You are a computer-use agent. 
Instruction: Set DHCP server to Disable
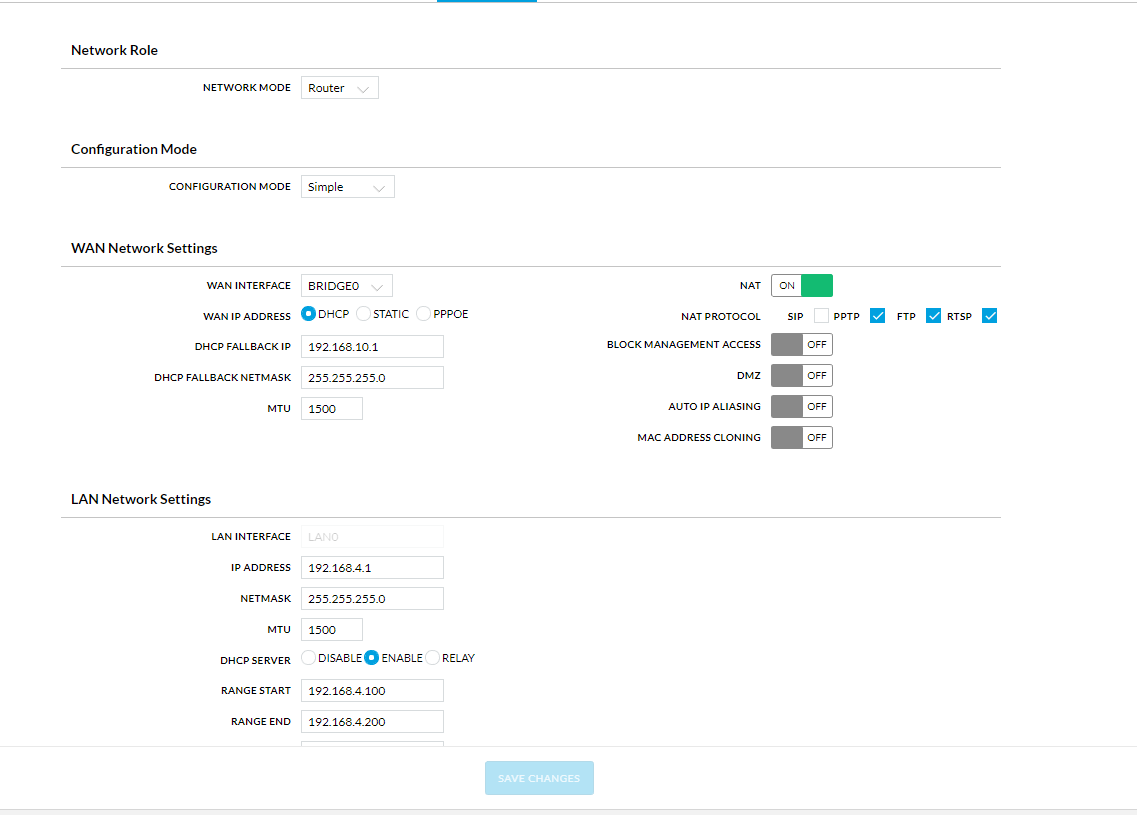pyautogui.click(x=309, y=658)
